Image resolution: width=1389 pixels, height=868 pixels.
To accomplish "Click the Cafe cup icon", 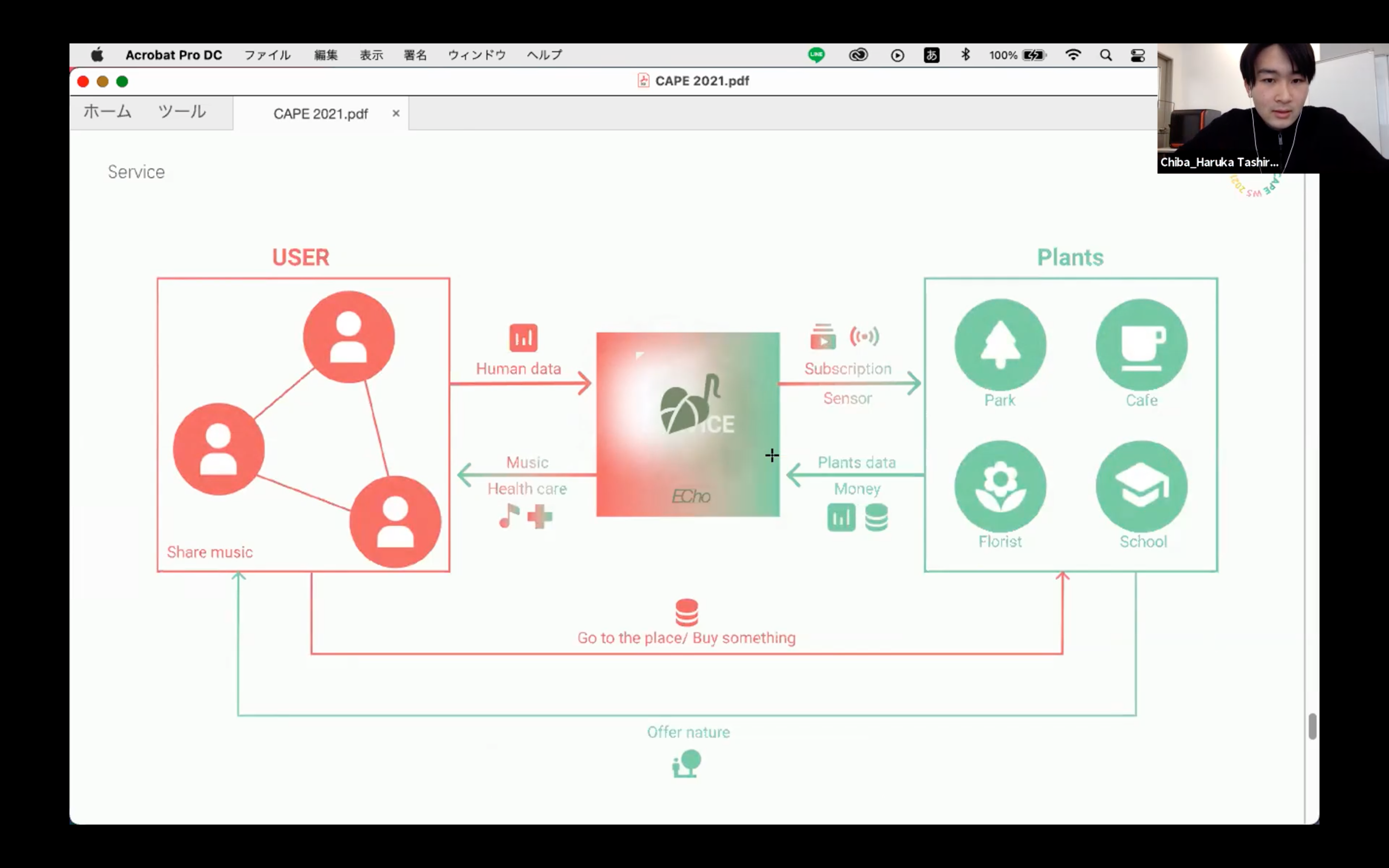I will (1142, 344).
